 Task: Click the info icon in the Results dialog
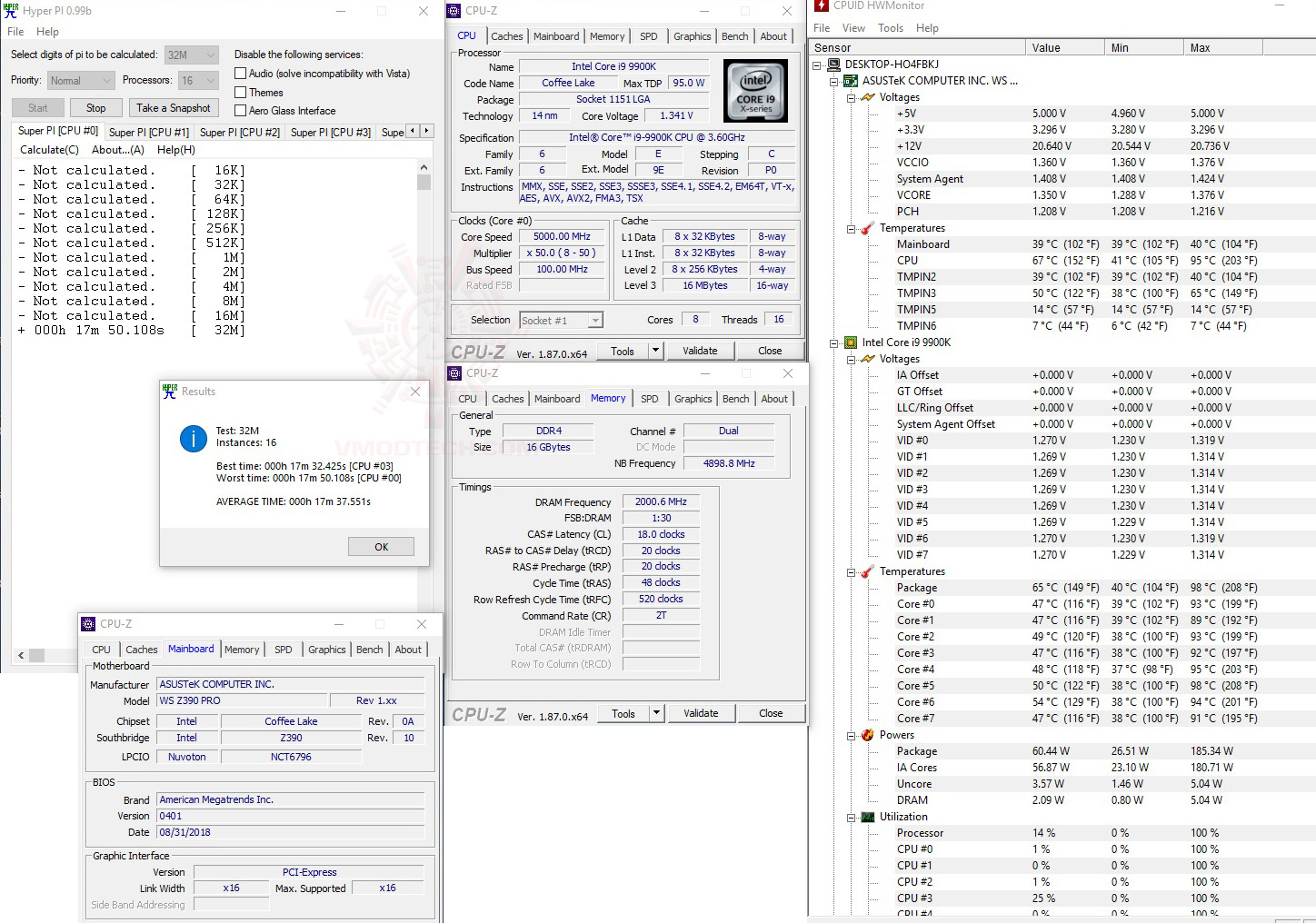(193, 439)
